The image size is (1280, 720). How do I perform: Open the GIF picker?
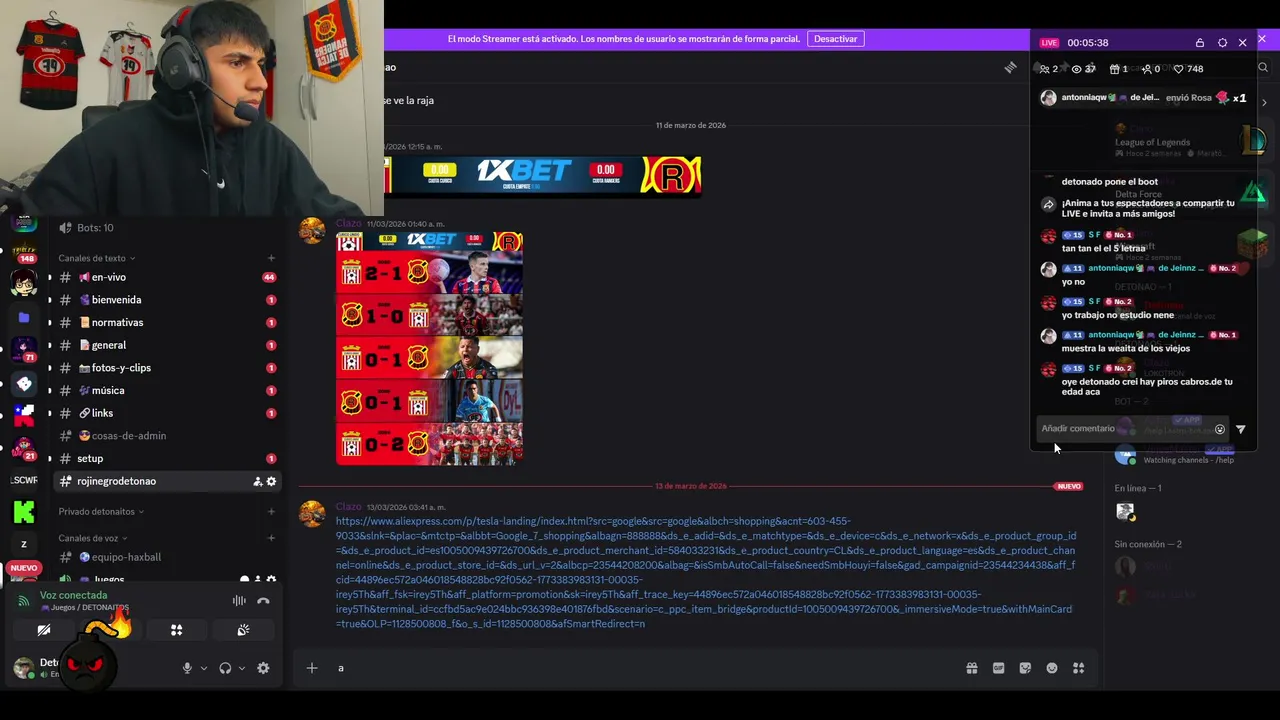coord(998,668)
